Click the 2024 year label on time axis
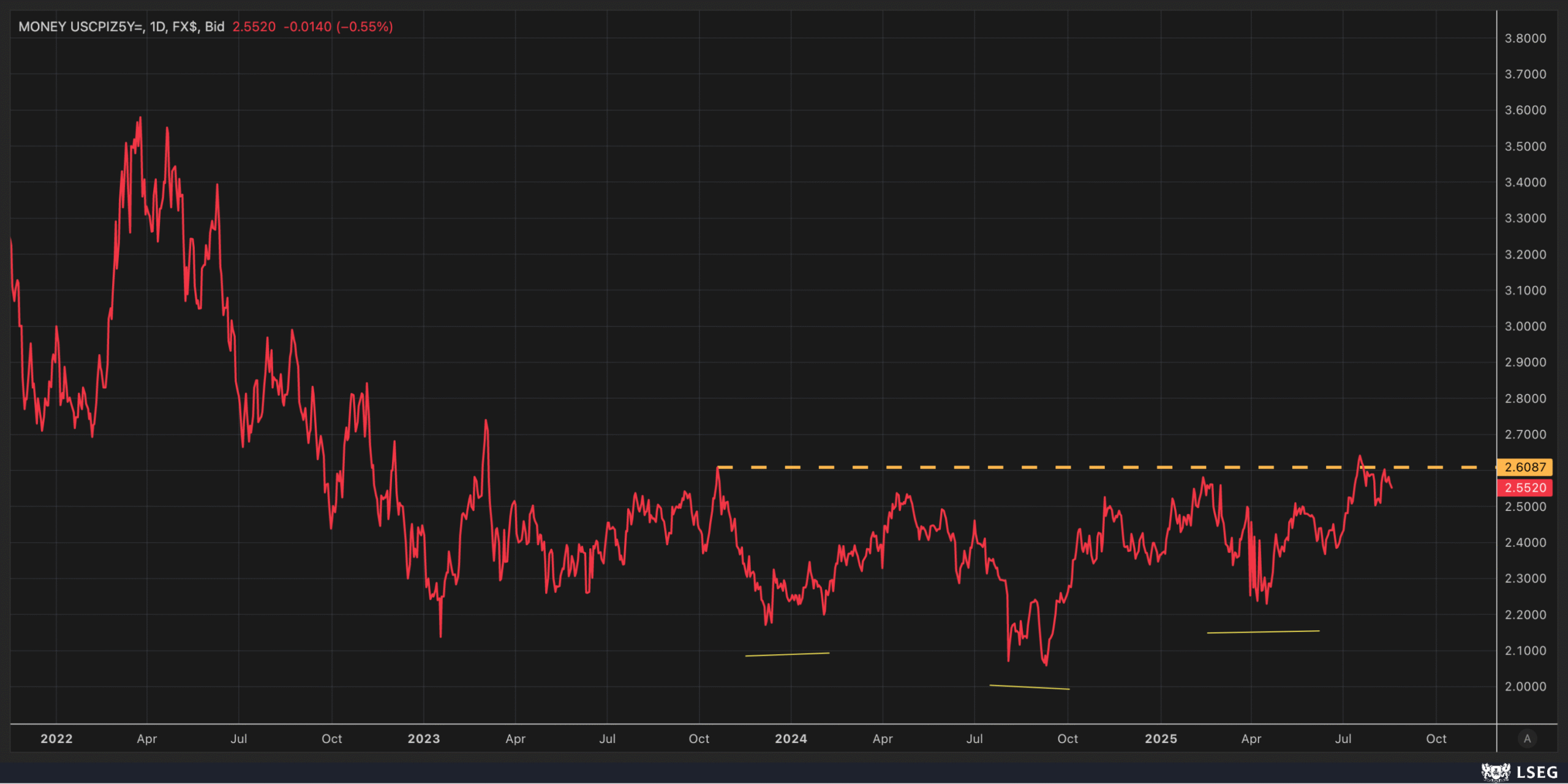 click(x=791, y=739)
